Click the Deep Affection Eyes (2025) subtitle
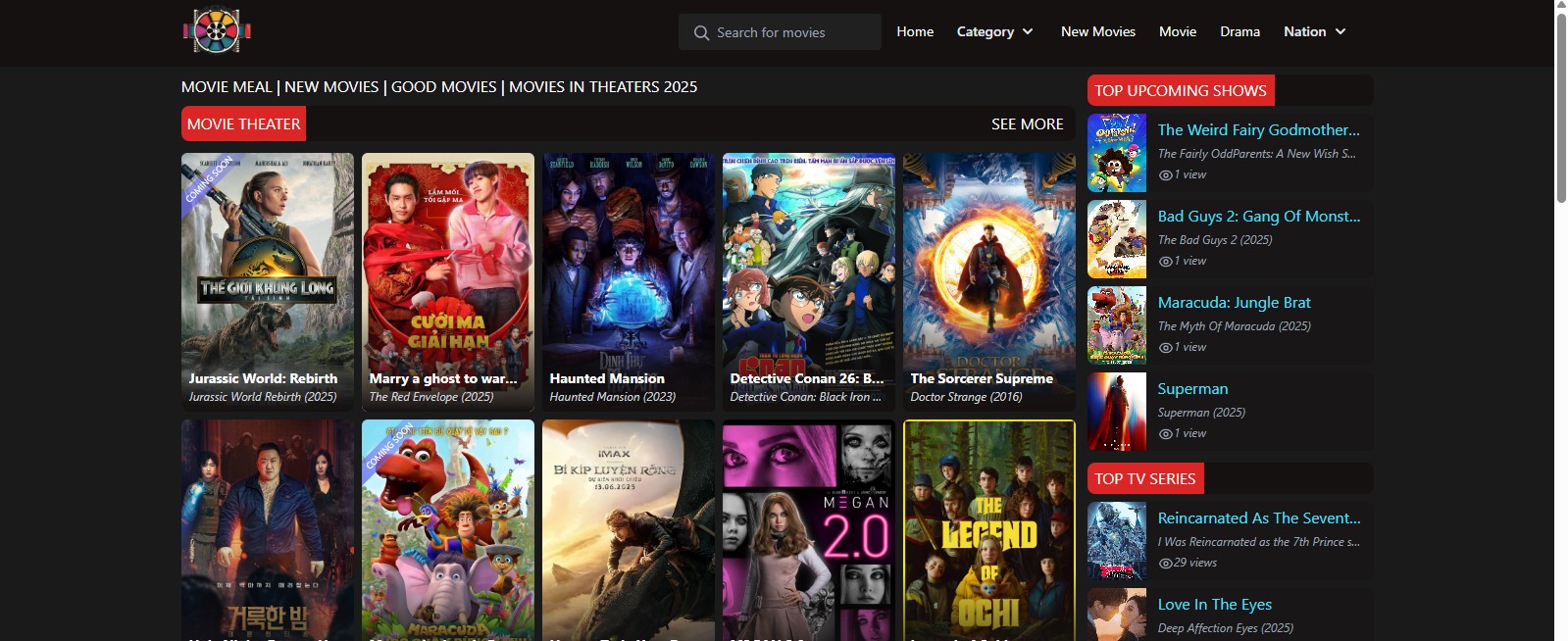The width and height of the screenshot is (1568, 641). (x=1225, y=628)
